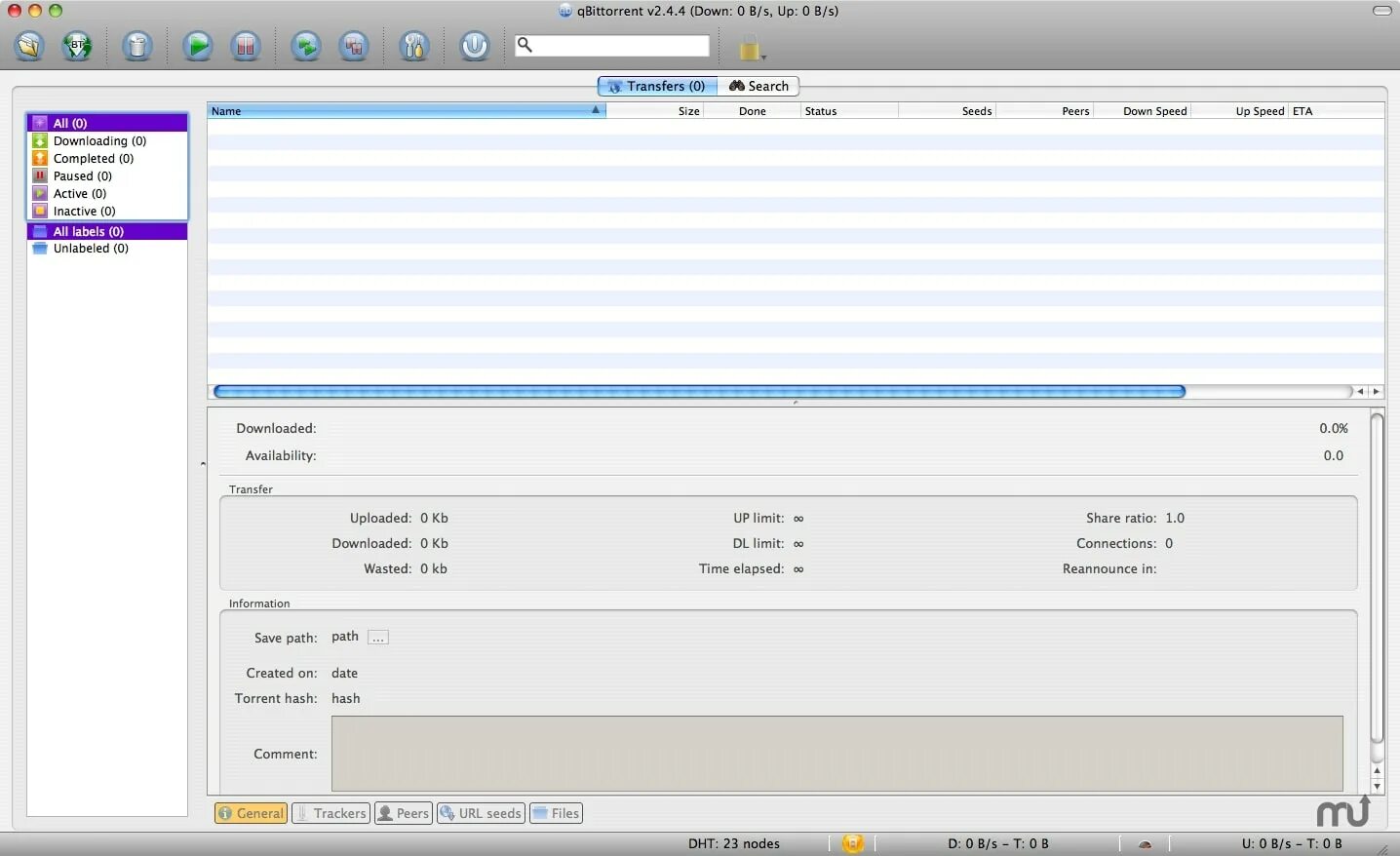Screen dimensions: 1400x856
Task: Sort the list by the Size column
Action: [655, 111]
